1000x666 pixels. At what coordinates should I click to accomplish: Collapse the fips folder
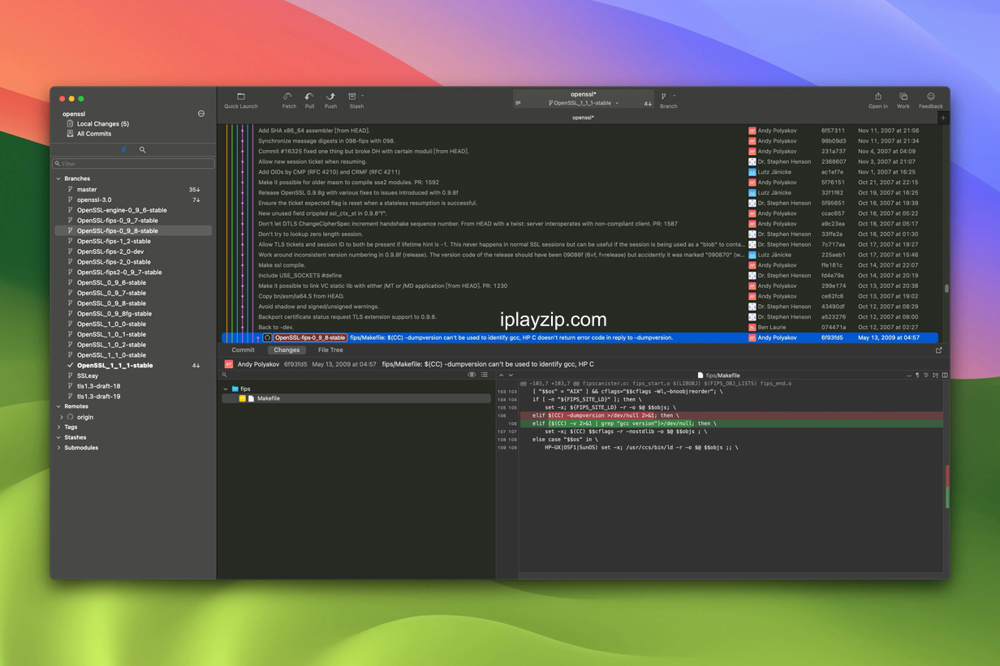coord(226,388)
